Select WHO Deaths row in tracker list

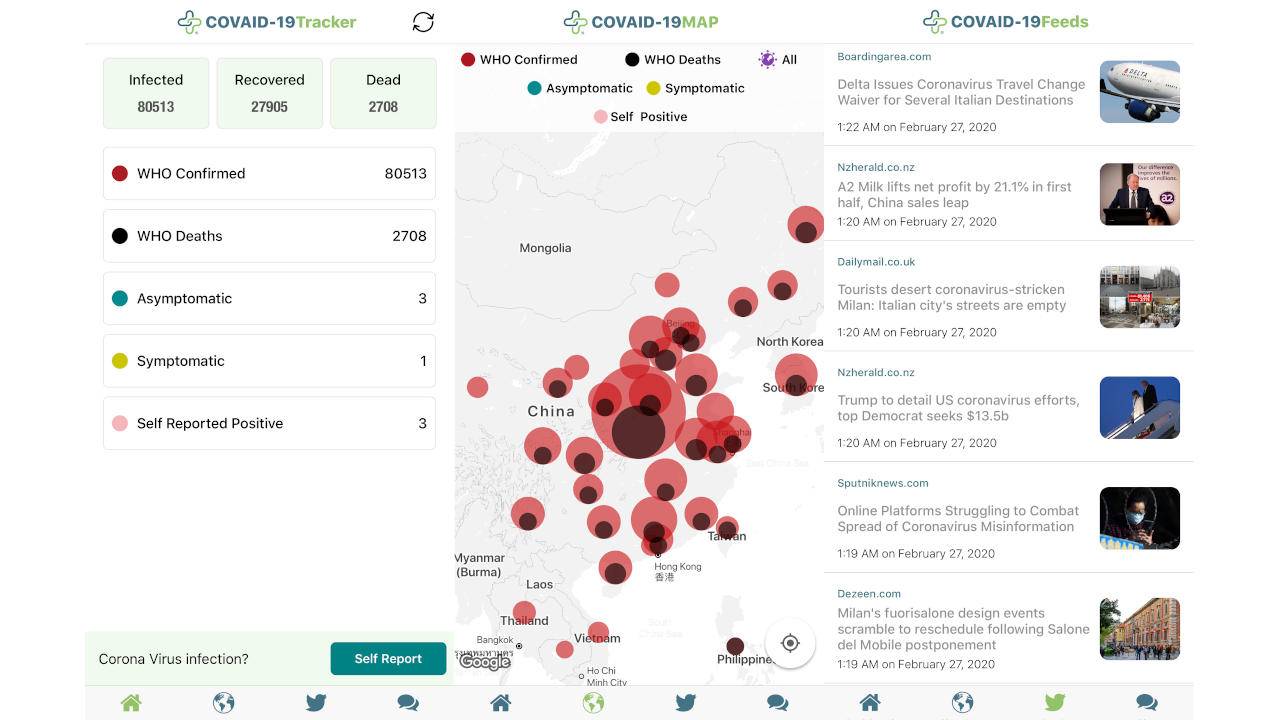270,236
